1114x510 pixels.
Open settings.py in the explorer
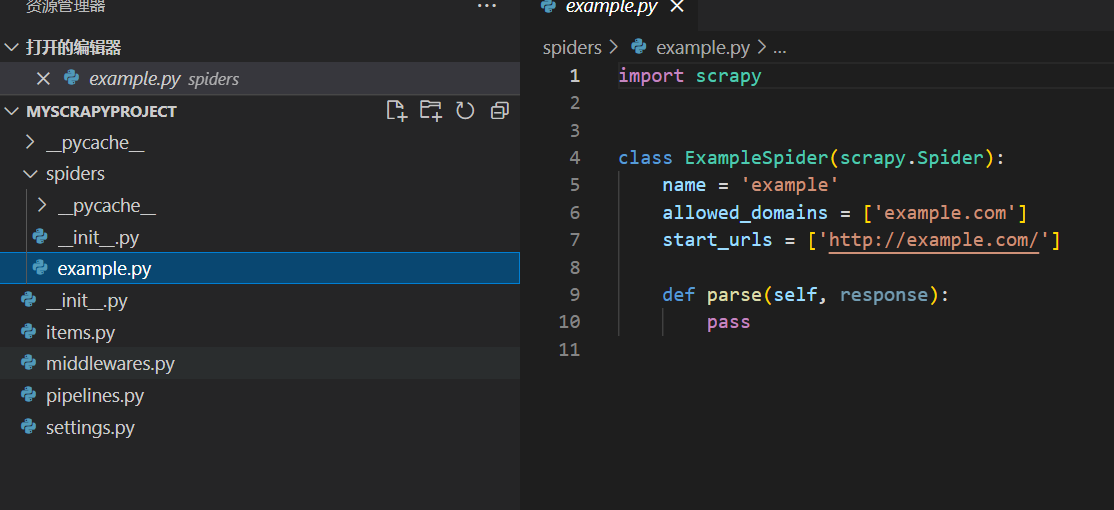[x=260, y=428]
